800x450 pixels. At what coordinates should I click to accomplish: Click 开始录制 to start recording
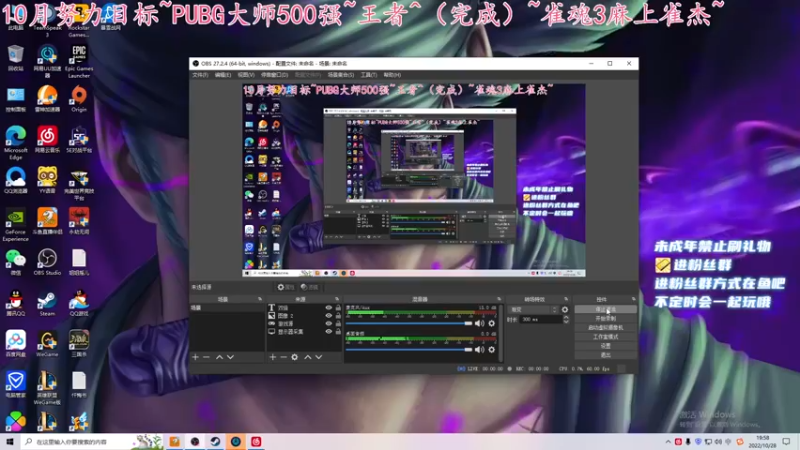coord(606,318)
